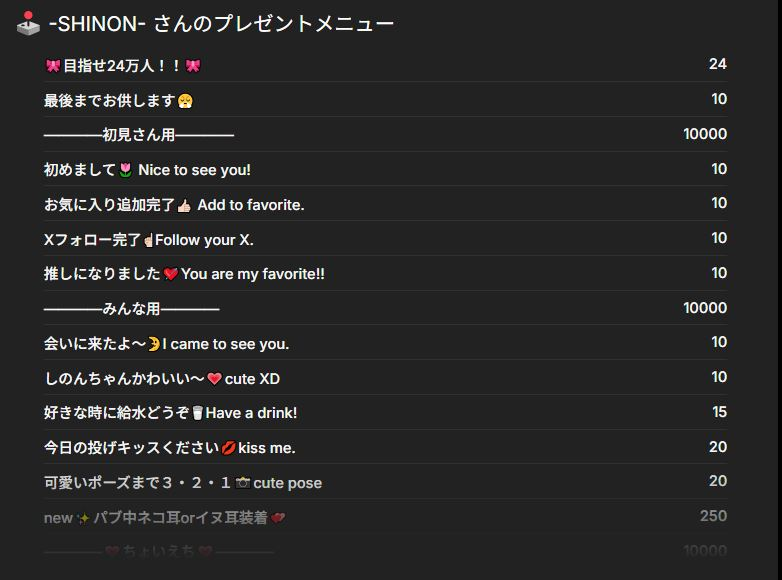Select the 初見さん用 section divider row
This screenshot has height=580, width=782.
pos(139,135)
